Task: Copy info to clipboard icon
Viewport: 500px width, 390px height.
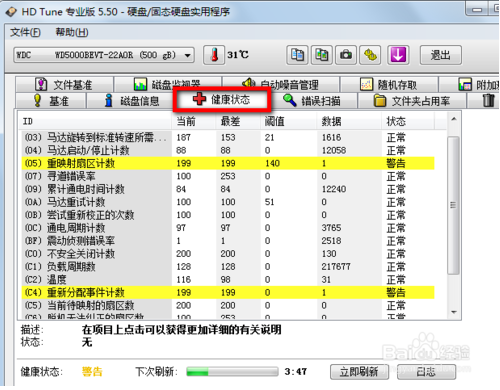Action: 297,55
